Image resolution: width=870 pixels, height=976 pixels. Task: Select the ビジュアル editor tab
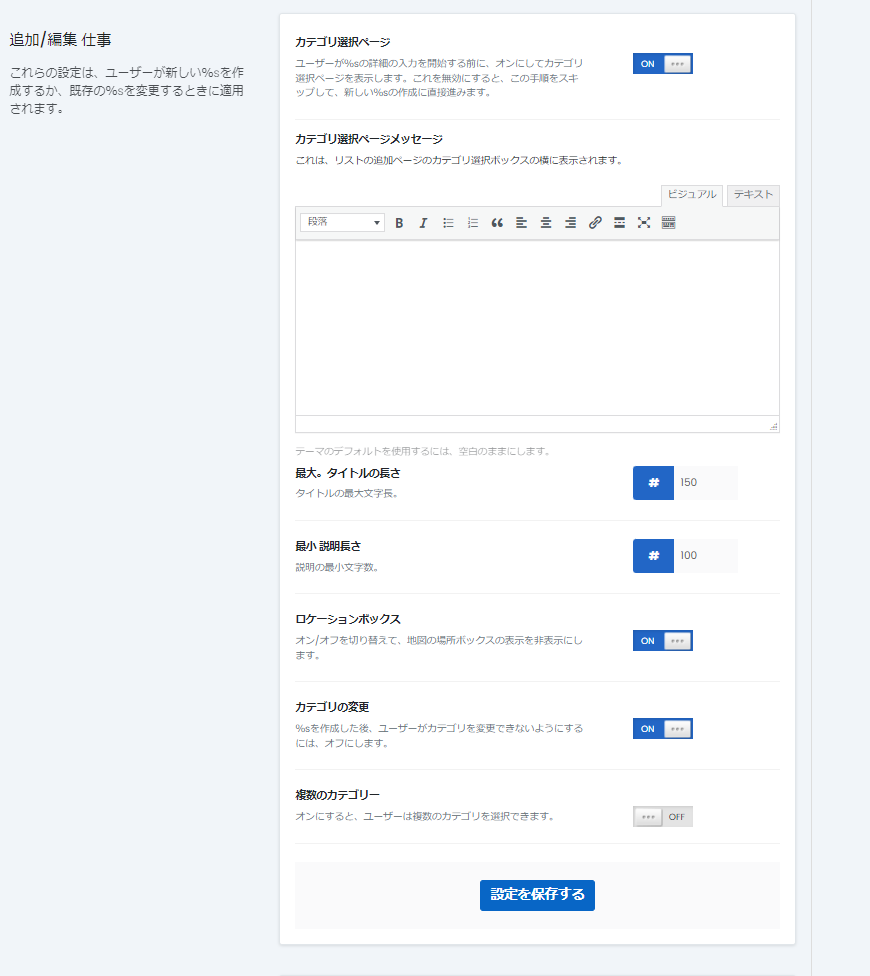click(x=691, y=195)
